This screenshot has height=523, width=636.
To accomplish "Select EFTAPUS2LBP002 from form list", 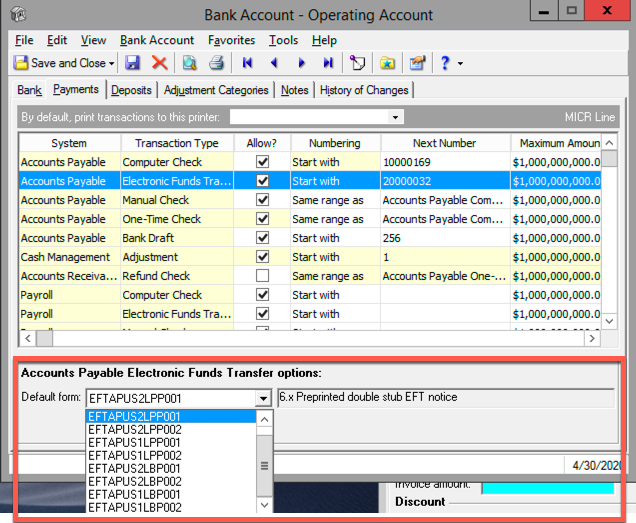I will point(171,482).
